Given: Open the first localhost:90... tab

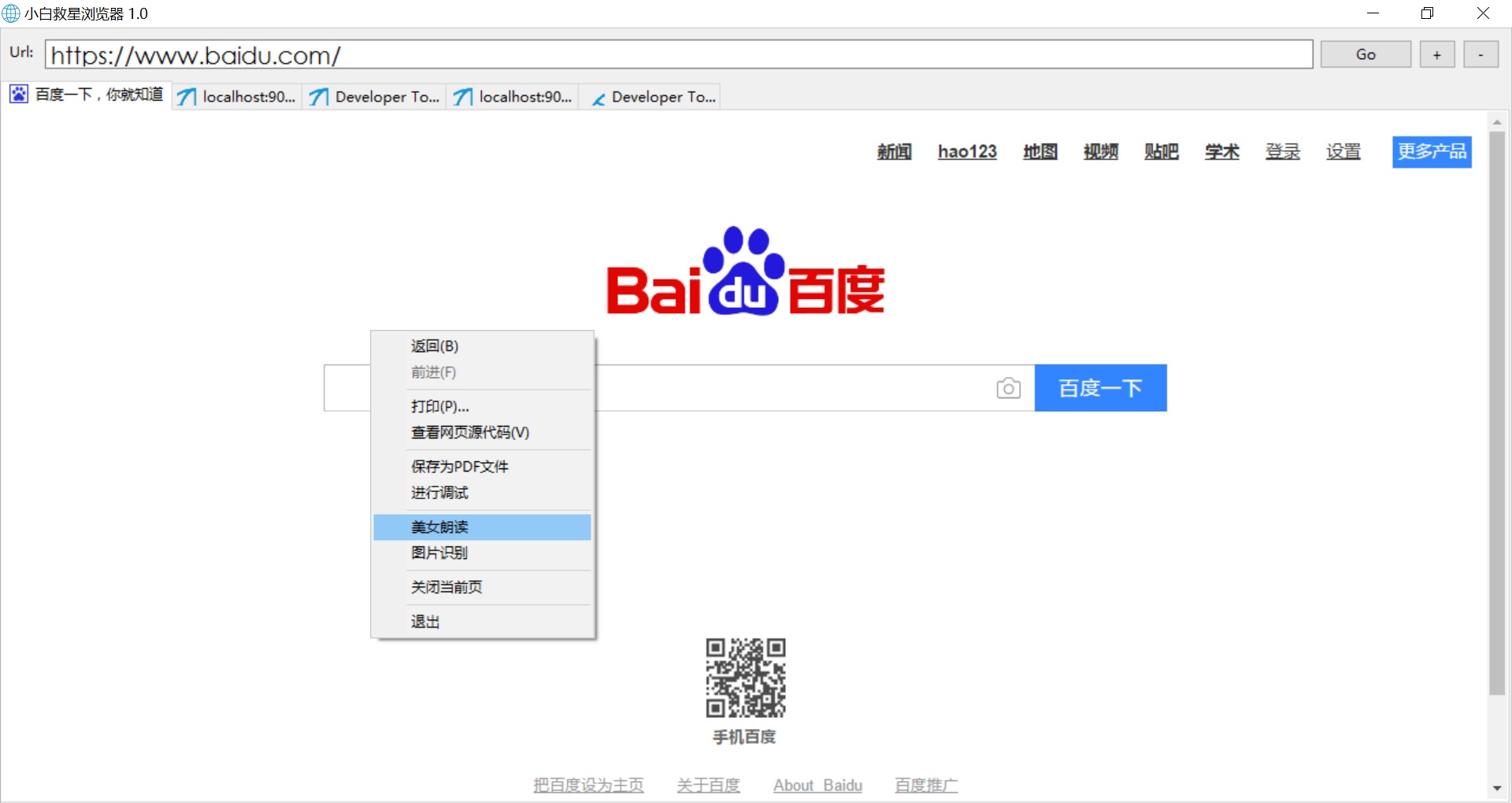Looking at the screenshot, I should coord(237,97).
